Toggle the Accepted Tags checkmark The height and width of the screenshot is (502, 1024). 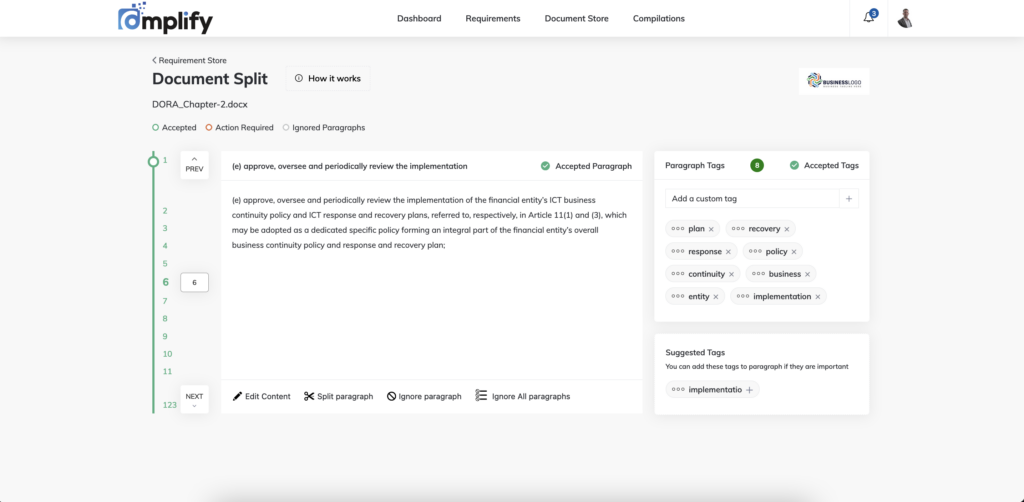[794, 165]
